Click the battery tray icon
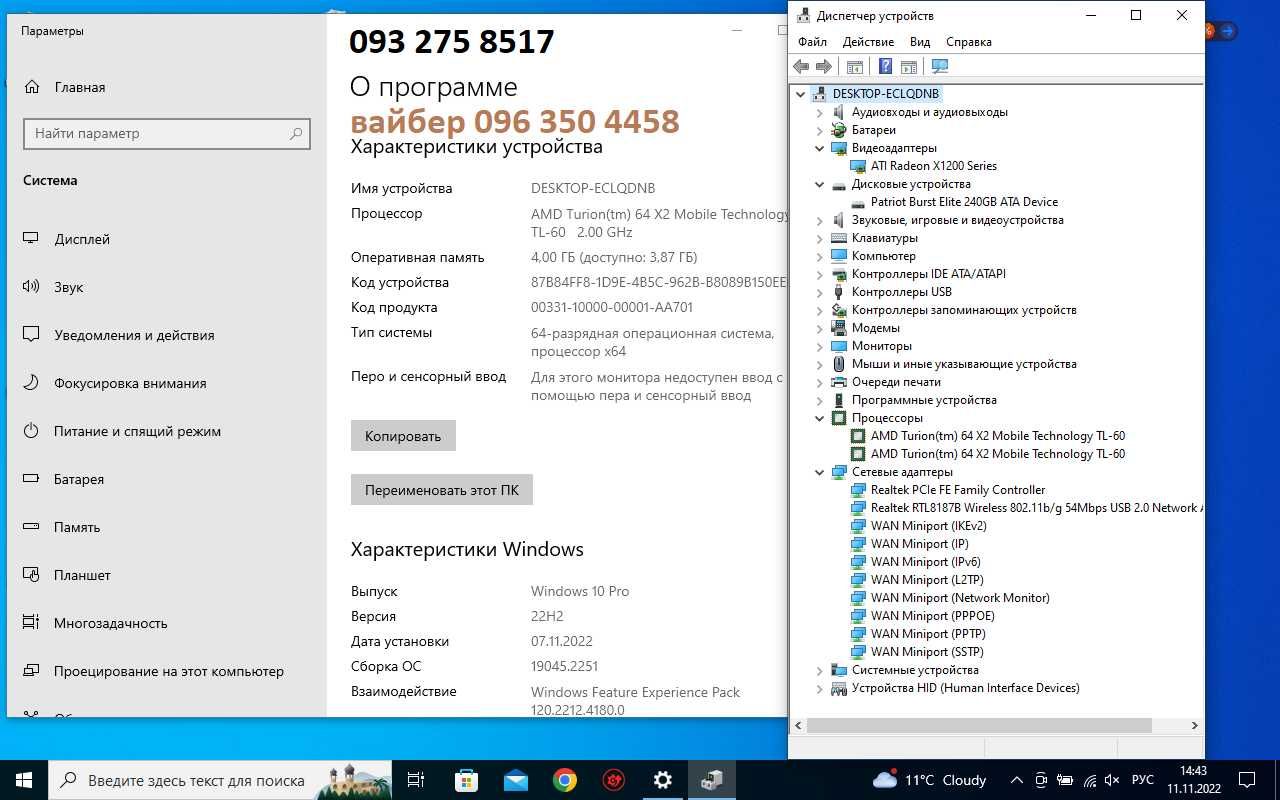This screenshot has height=800, width=1280. [x=1065, y=780]
